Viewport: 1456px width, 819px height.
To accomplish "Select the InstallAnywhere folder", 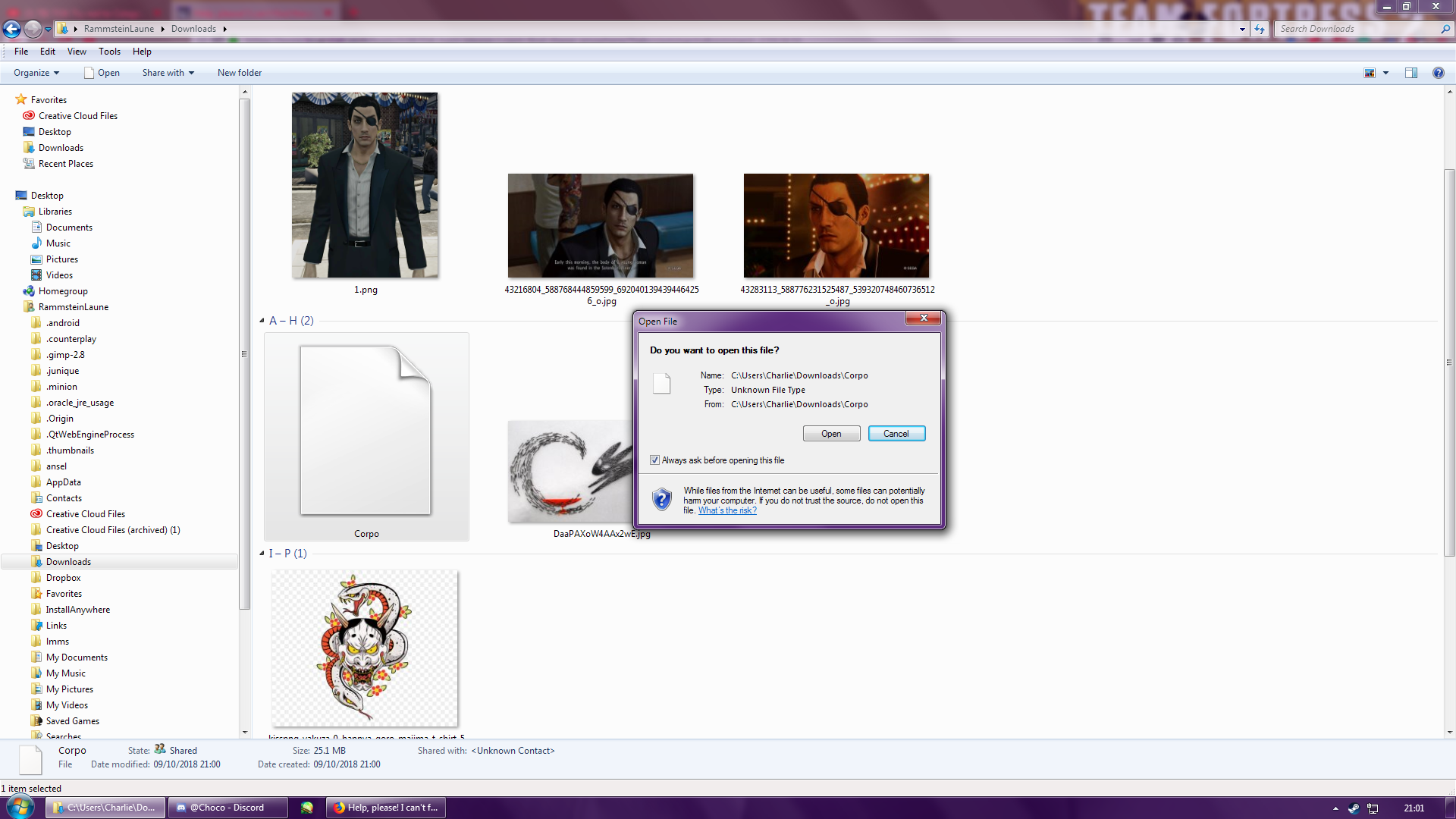I will (x=77, y=610).
